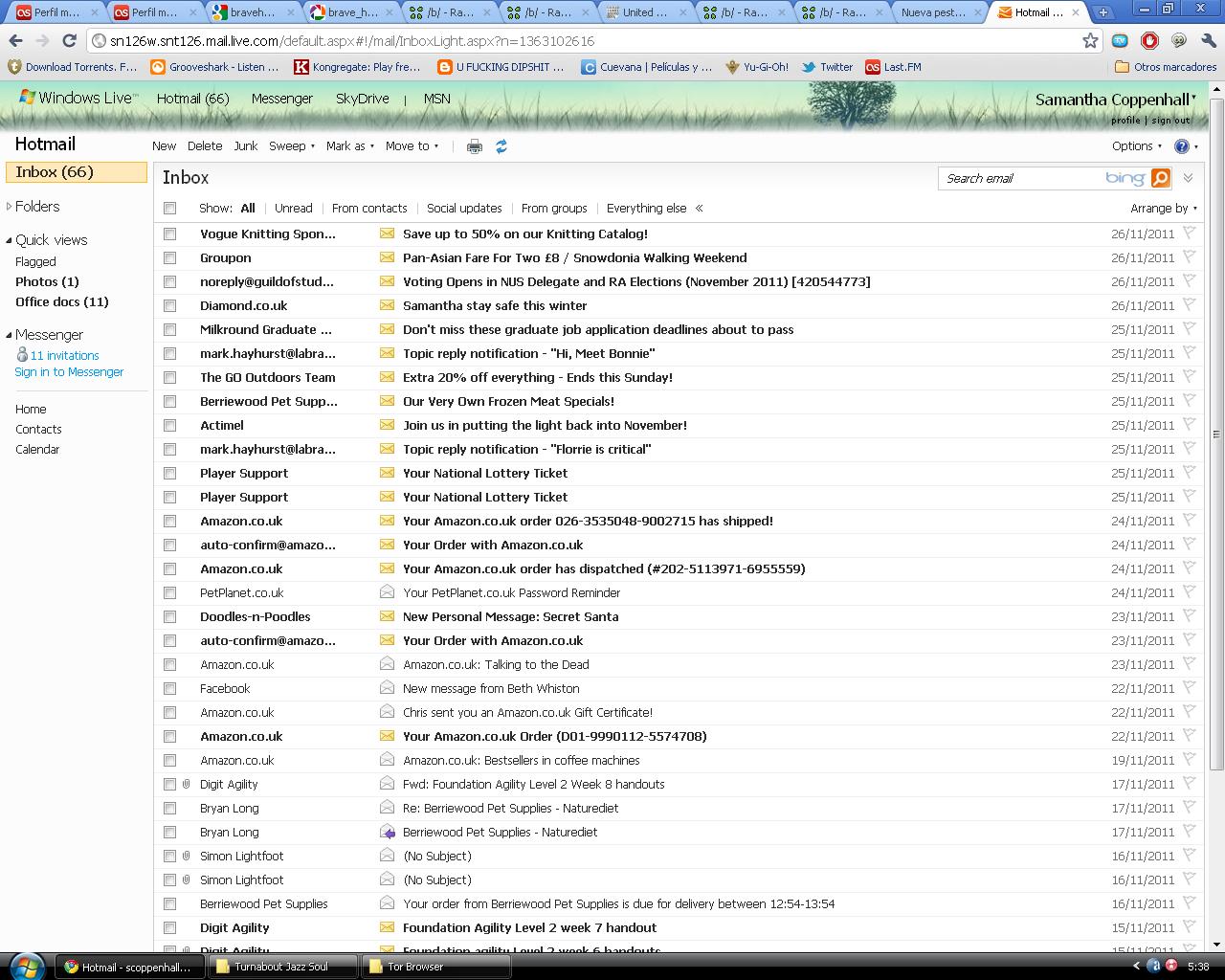Click attachment paperclip on Fwd: Foundation Agility Level 2 Week 8 row

pos(187,784)
